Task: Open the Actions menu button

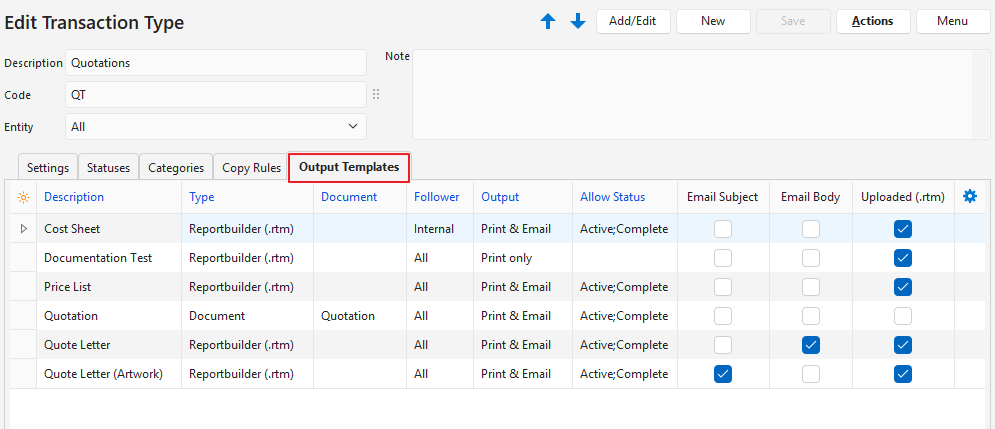Action: 872,21
